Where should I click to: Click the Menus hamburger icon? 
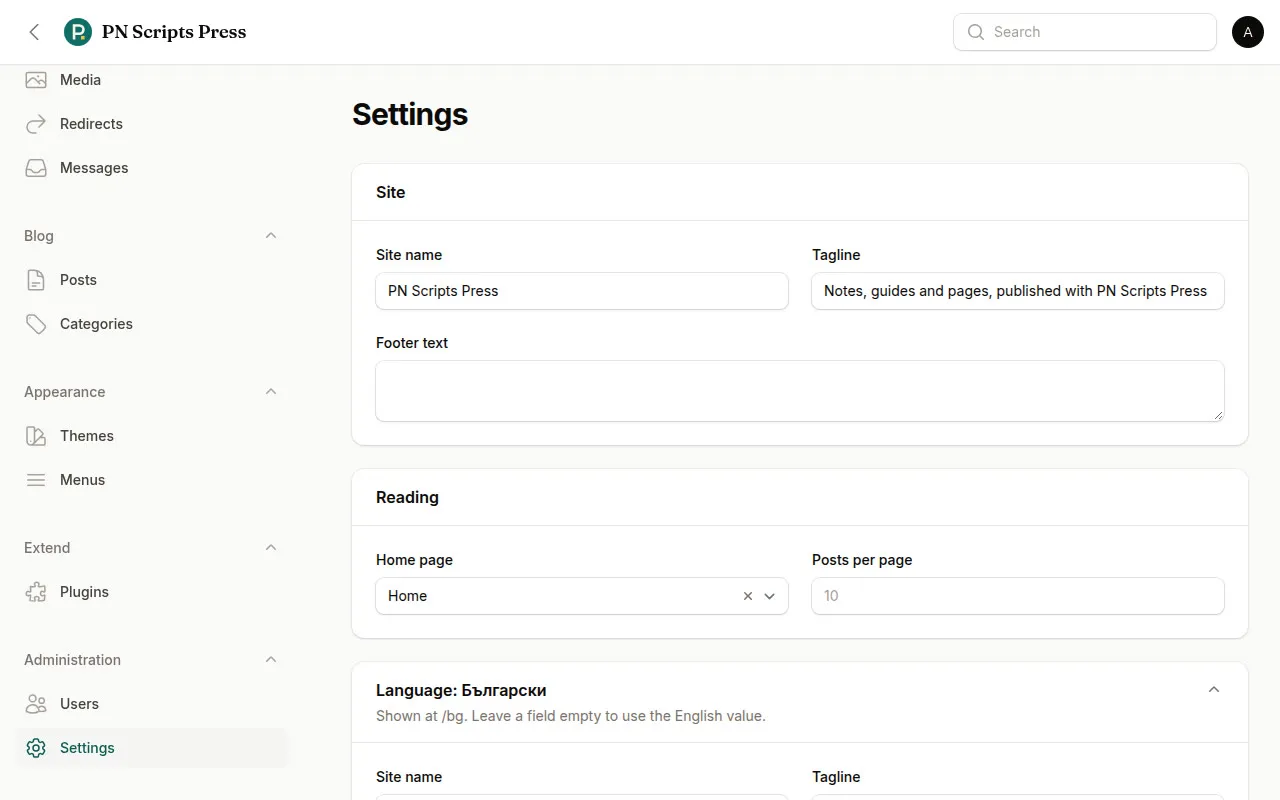(36, 480)
